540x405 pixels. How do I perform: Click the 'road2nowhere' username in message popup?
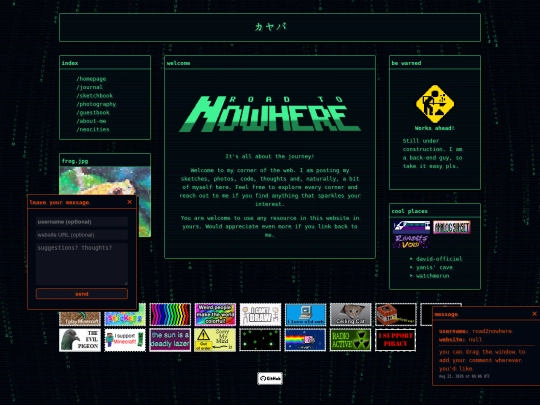coord(492,331)
